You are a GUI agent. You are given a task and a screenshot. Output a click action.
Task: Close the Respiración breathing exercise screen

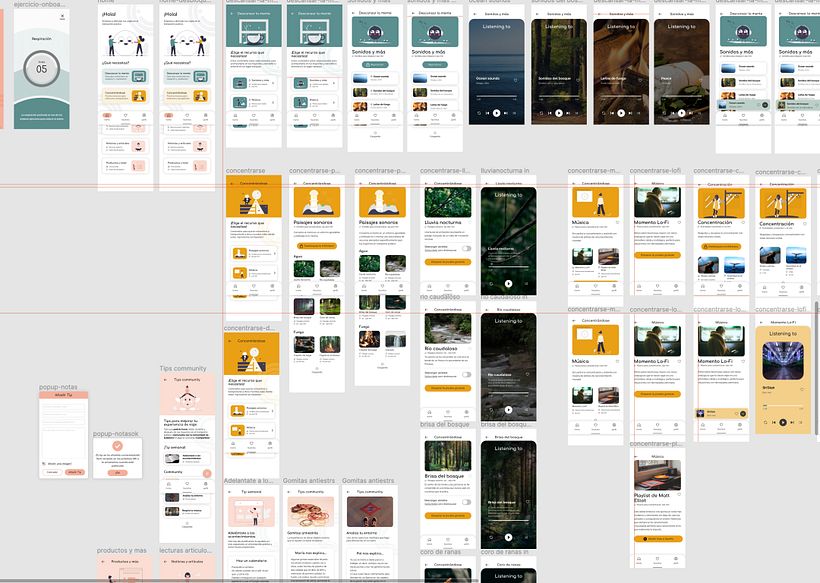(61, 18)
